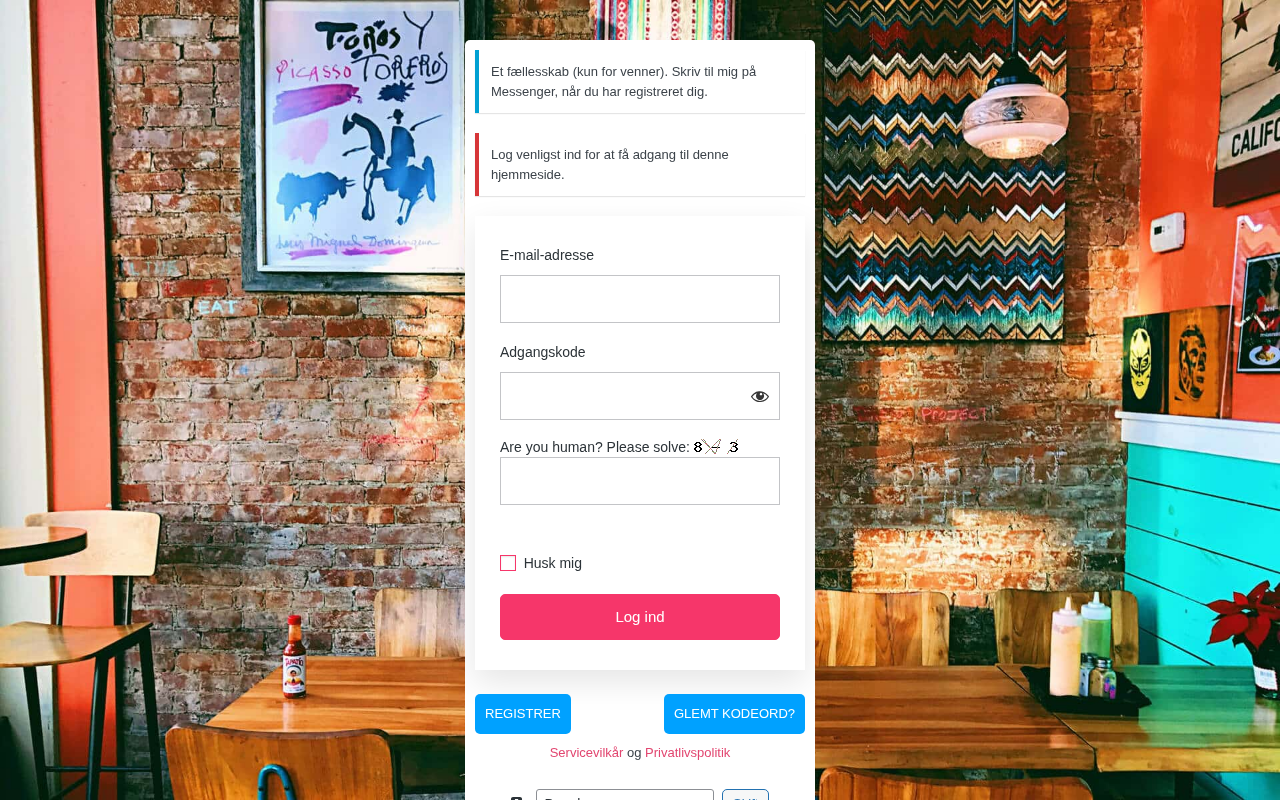Submit the form with Log ind

pos(640,617)
